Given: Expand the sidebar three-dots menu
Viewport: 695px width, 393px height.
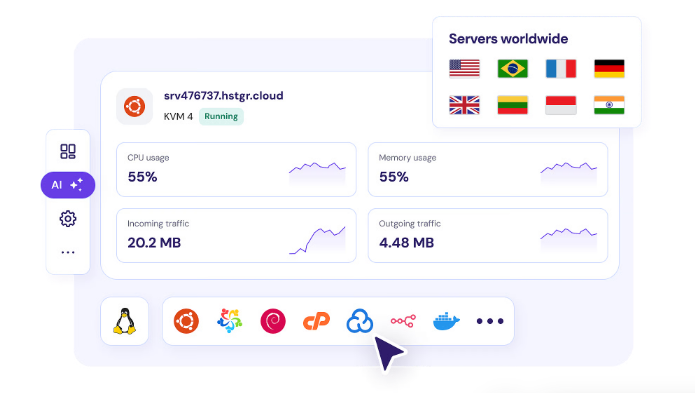Looking at the screenshot, I should tap(68, 253).
